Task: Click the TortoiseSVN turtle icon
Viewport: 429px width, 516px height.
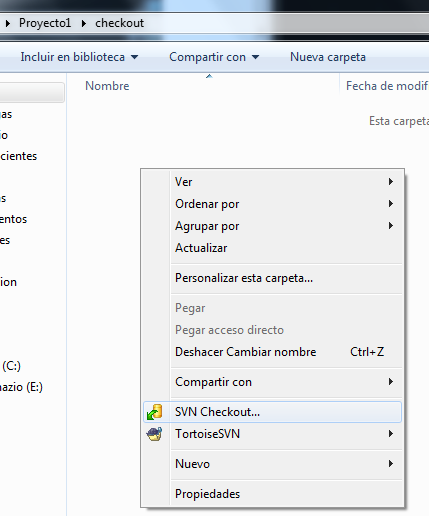Action: click(x=154, y=434)
